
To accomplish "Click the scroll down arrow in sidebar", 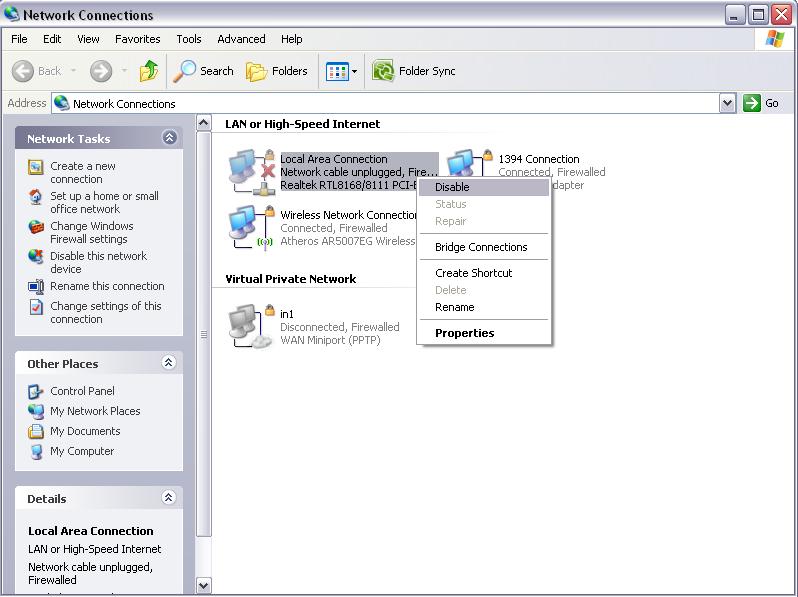I will coord(204,585).
